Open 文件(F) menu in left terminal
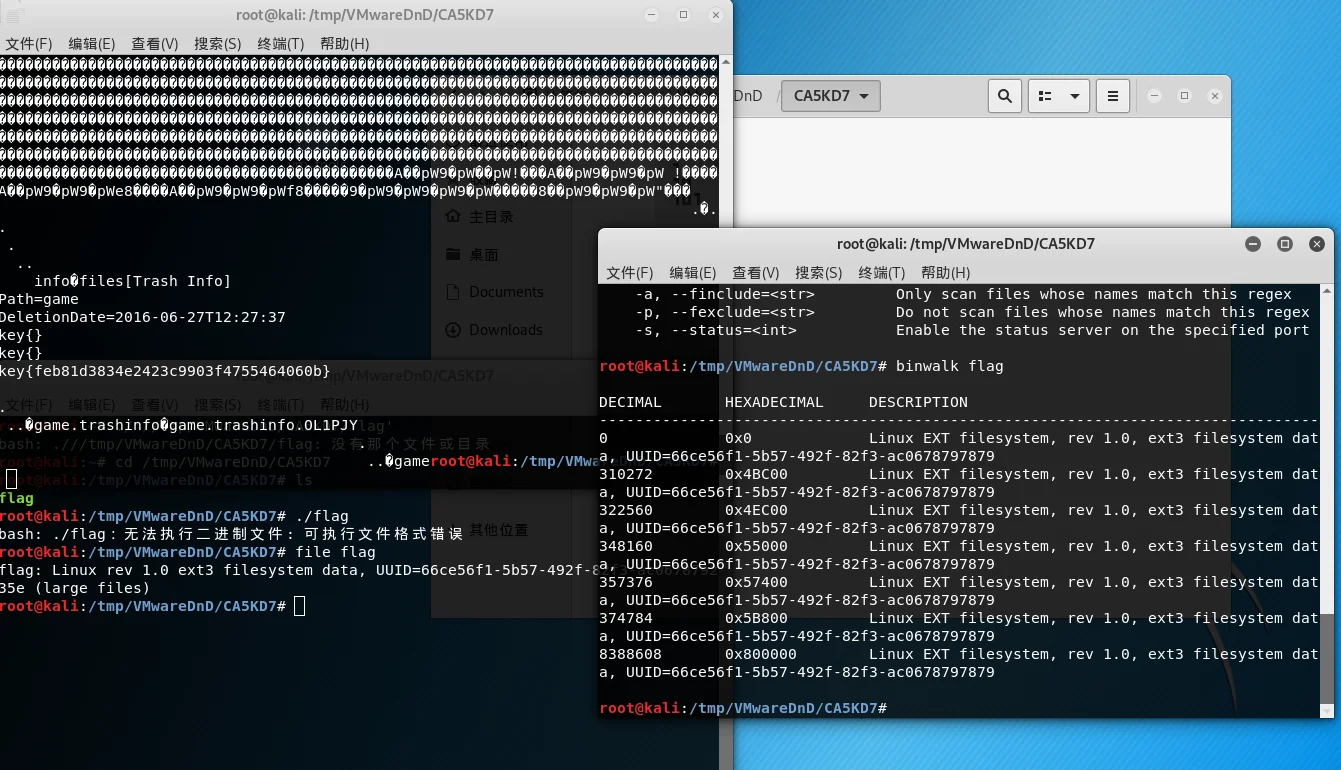Screen dimensions: 1341x770 pyautogui.click(x=28, y=44)
